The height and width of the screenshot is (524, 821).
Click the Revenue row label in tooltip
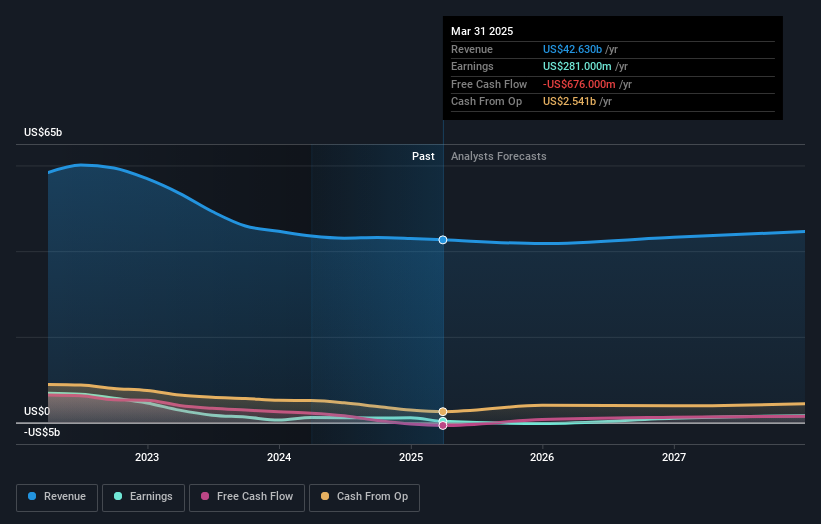[x=472, y=49]
